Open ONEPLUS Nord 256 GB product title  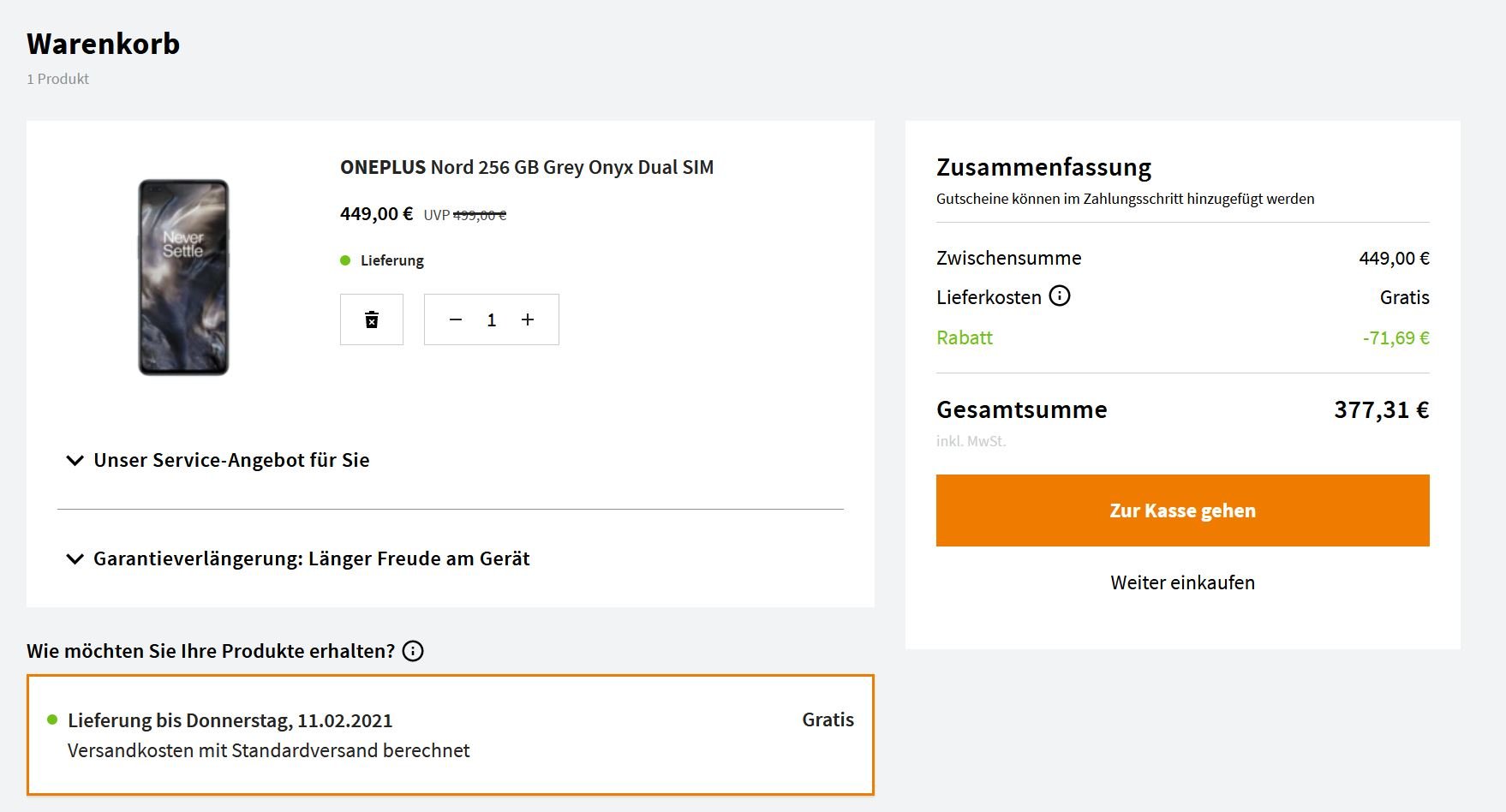(527, 167)
